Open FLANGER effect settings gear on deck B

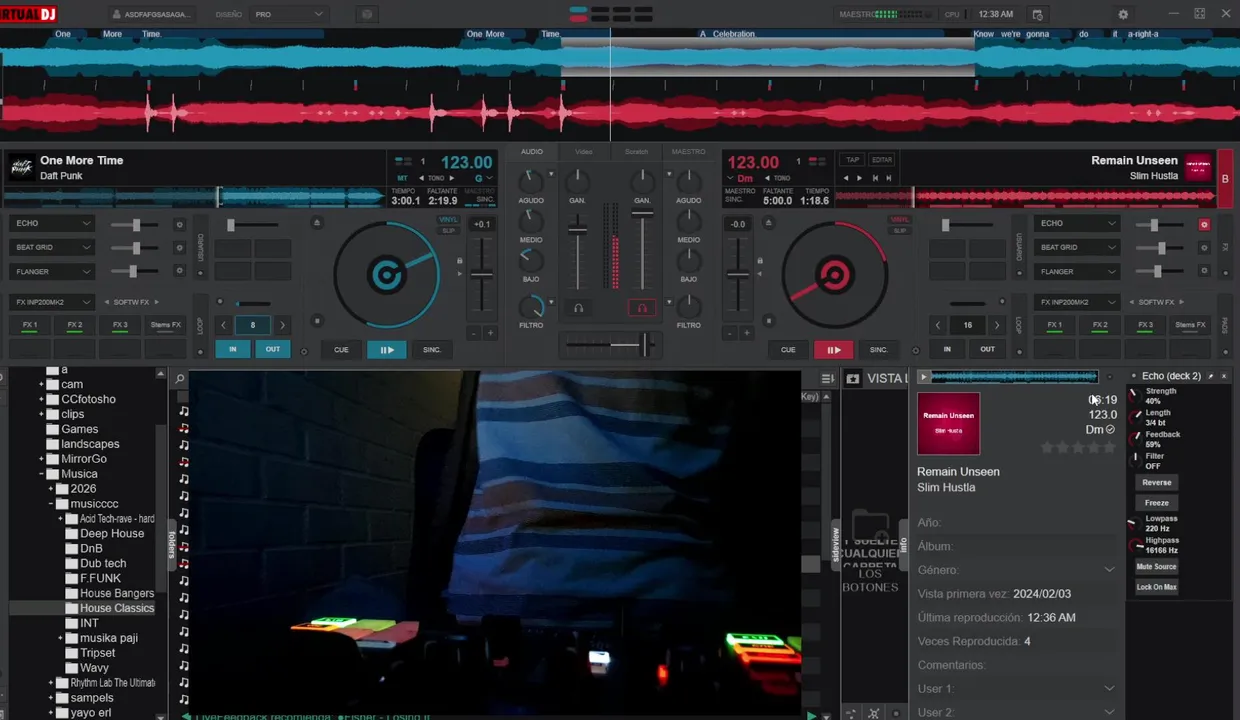point(1204,271)
